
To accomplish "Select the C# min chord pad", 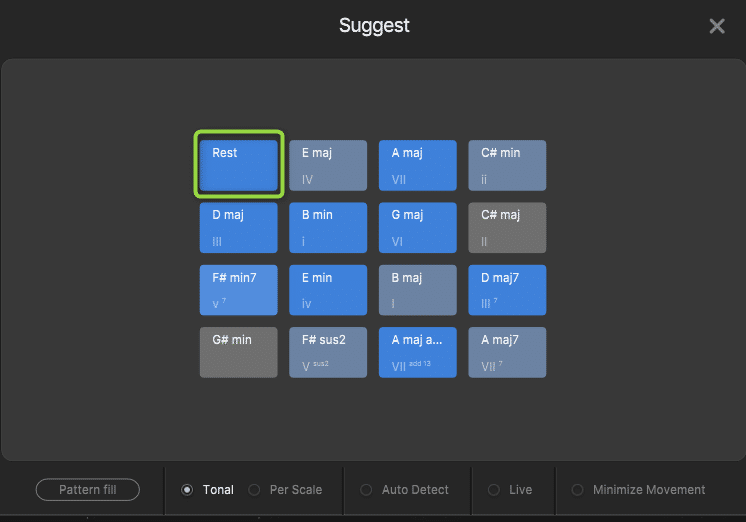I will click(x=507, y=165).
